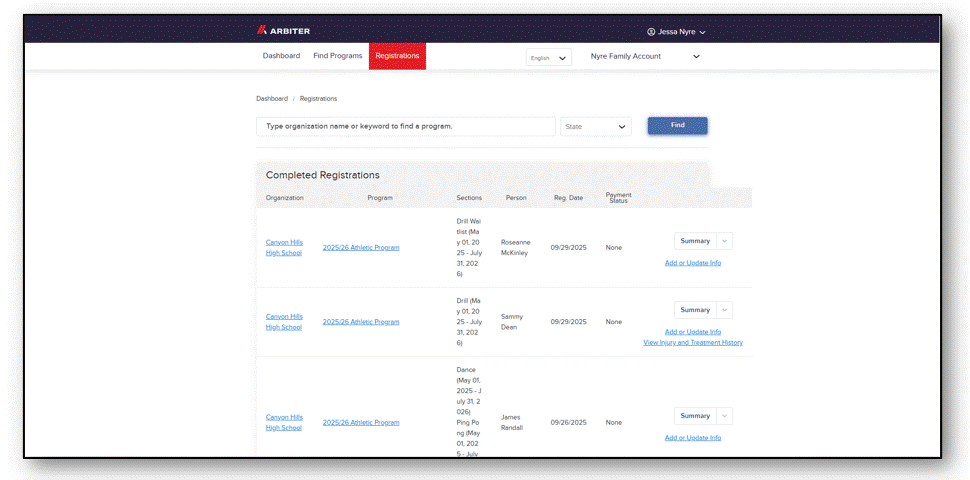Viewport: 970px width, 480px height.
Task: Click the Organization column header
Action: click(x=285, y=198)
